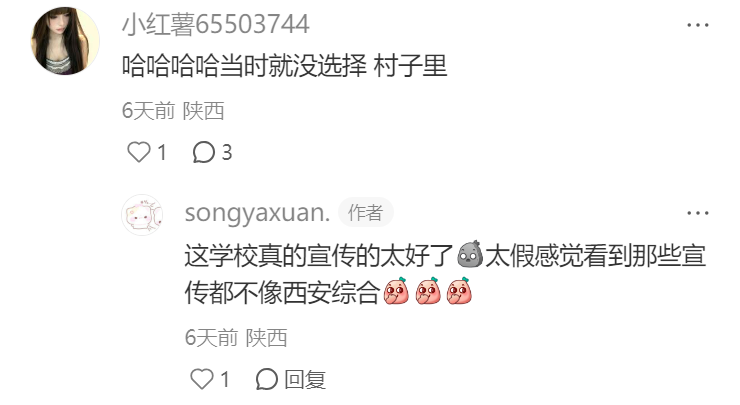This screenshot has width=740, height=405.
Task: Click the first pink shy emoji
Action: coord(396,291)
